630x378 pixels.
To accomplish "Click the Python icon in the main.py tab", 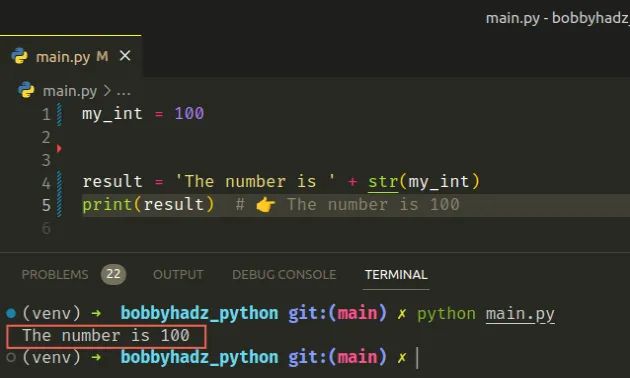I will tap(19, 56).
